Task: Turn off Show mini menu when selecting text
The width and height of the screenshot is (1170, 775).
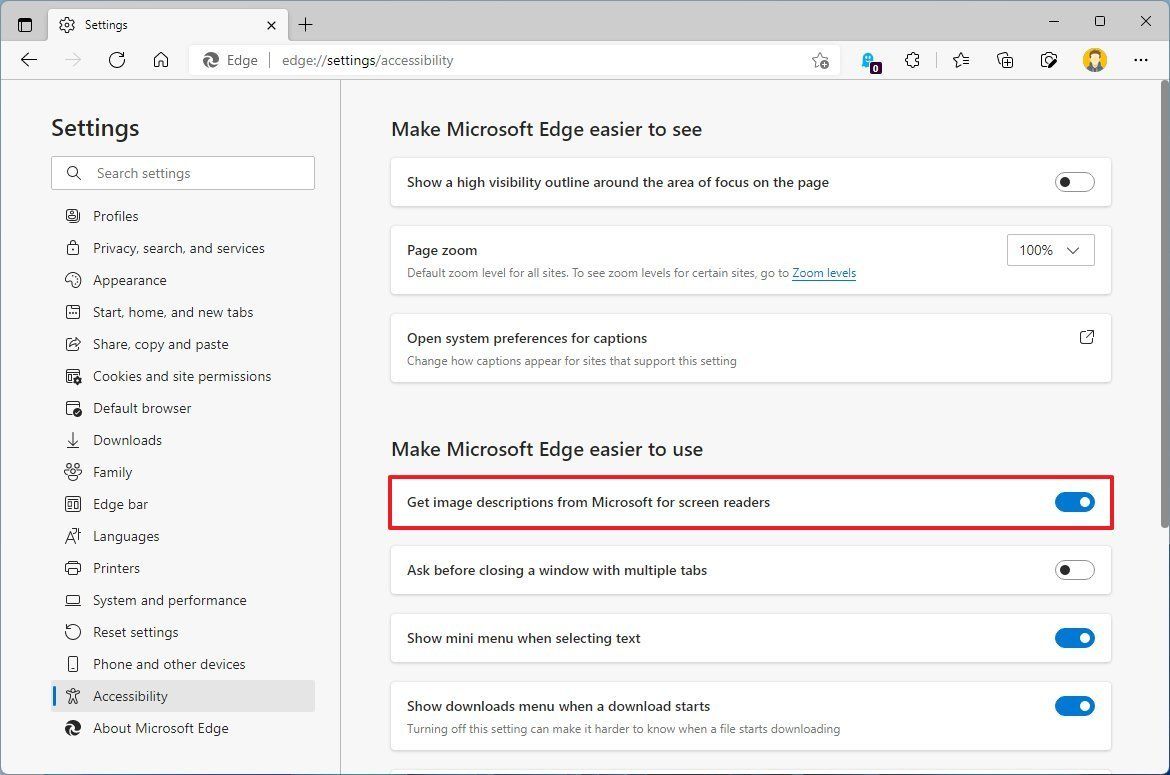Action: pyautogui.click(x=1074, y=638)
